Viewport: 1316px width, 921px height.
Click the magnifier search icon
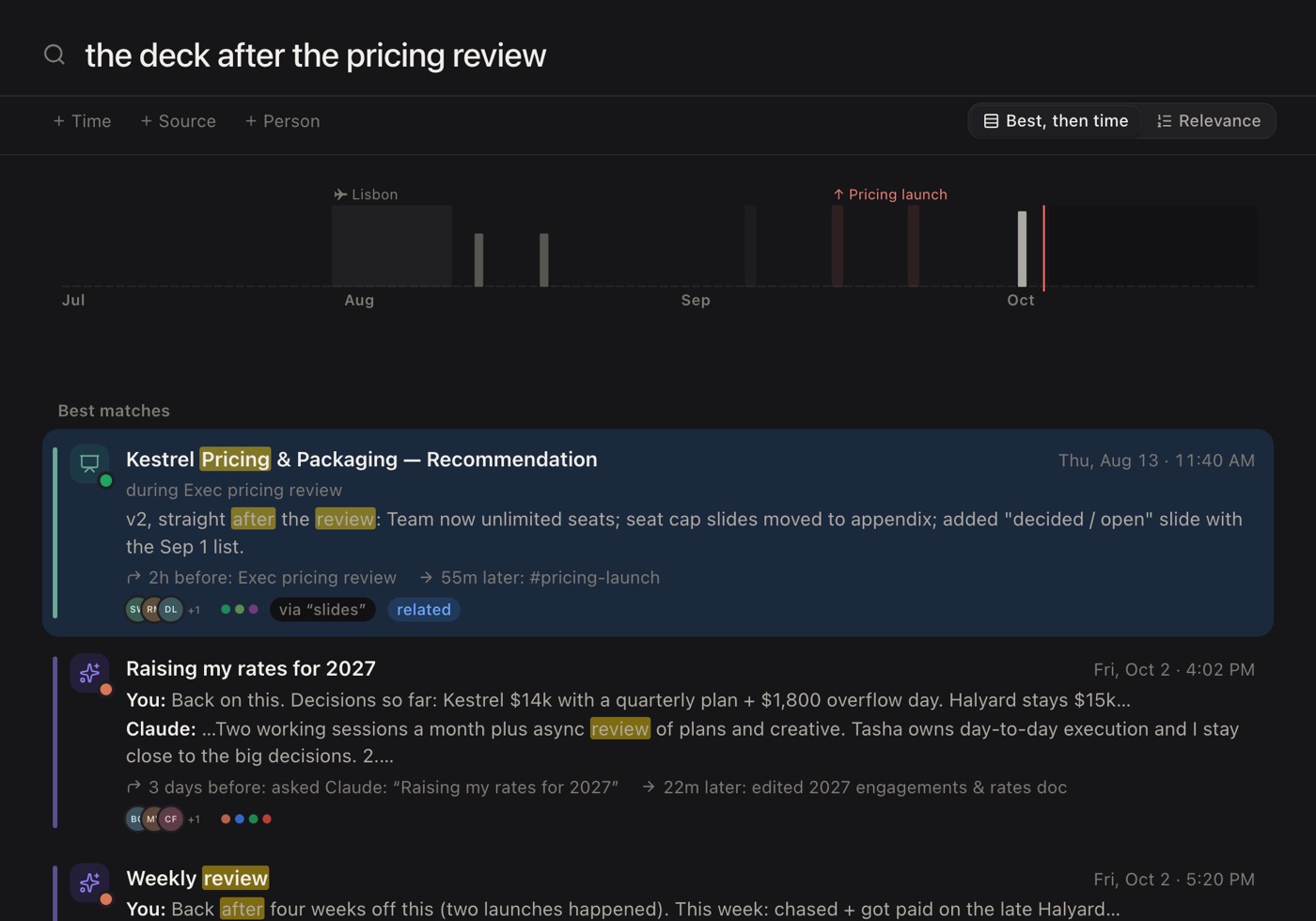(x=55, y=55)
